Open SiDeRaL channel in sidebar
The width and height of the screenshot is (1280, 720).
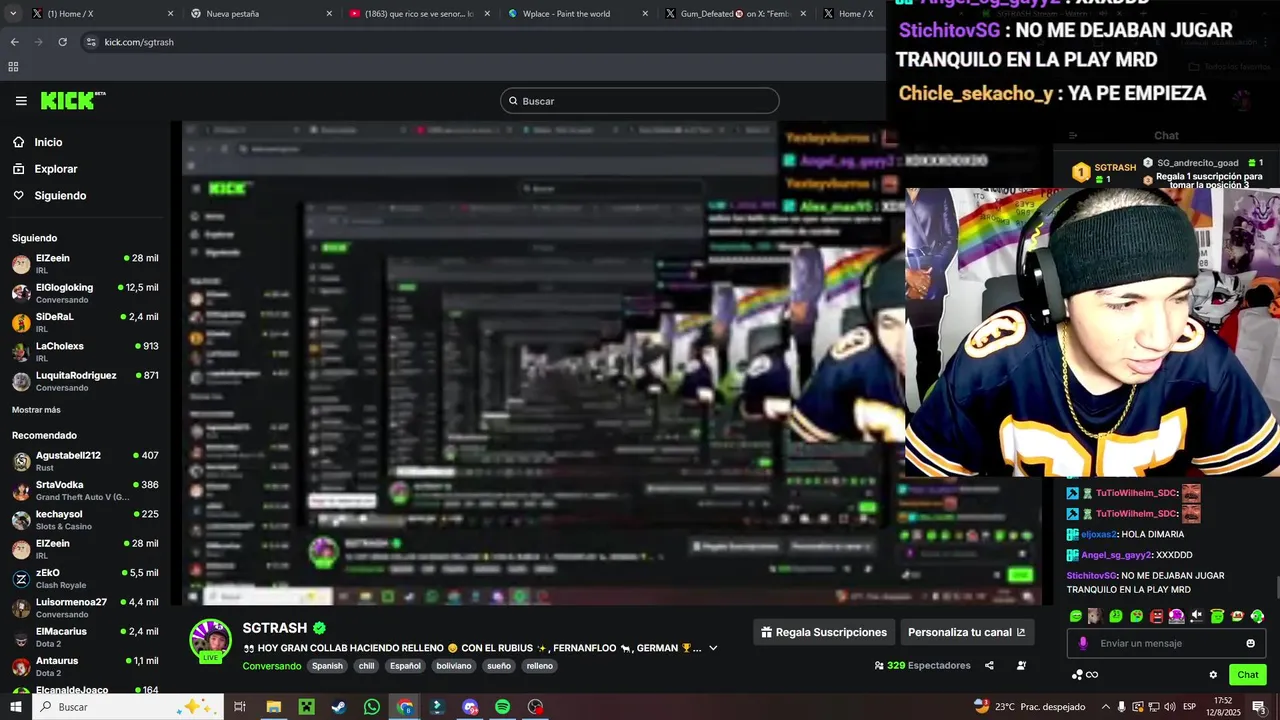coord(85,322)
